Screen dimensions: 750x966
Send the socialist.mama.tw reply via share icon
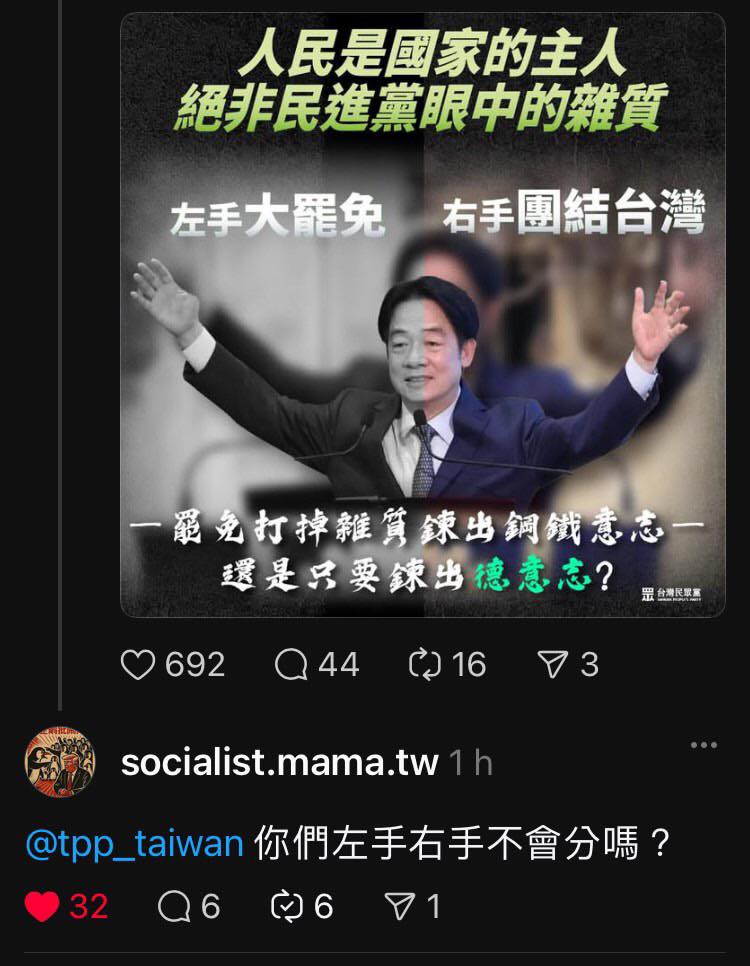pos(399,907)
